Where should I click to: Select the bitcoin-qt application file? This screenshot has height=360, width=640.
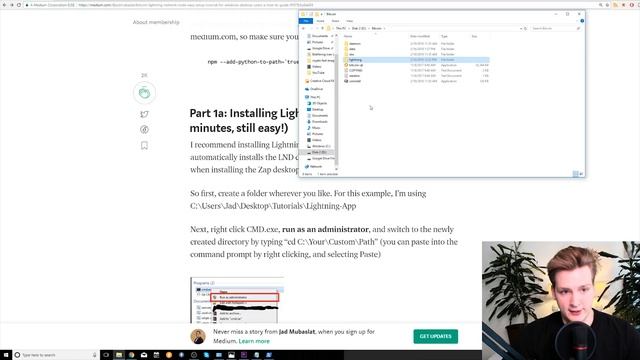point(356,65)
